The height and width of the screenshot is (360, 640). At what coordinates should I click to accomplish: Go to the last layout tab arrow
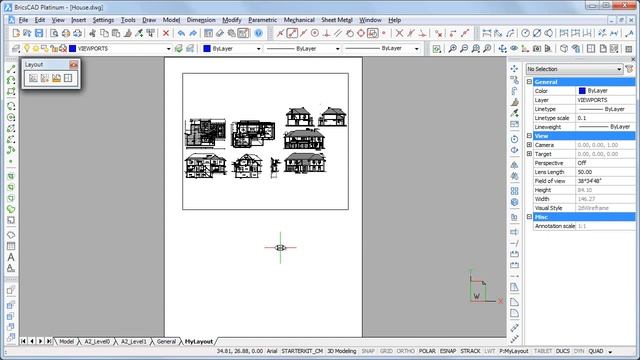tap(49, 341)
